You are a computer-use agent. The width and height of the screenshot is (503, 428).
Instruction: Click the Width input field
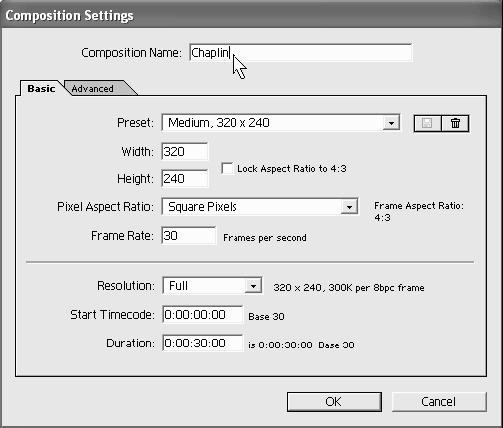click(x=185, y=152)
